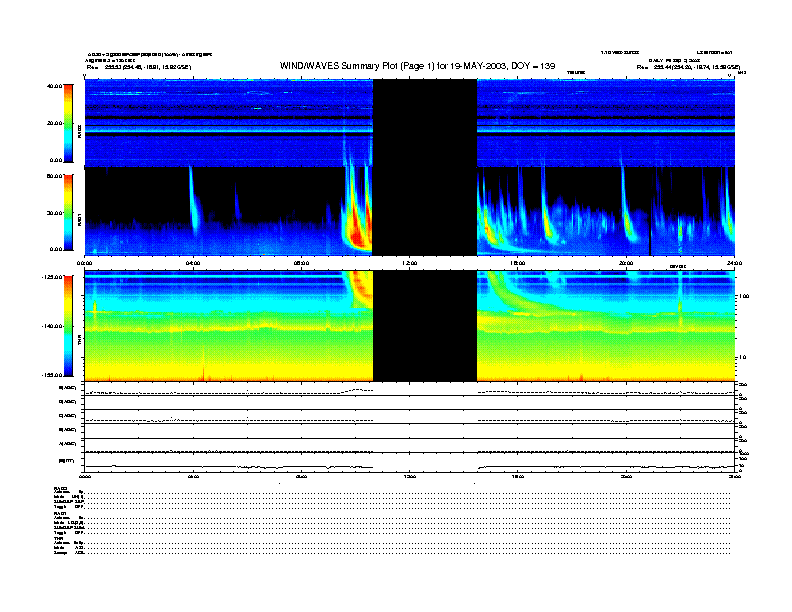The height and width of the screenshot is (612, 792).
Task: Click the 40.00 label on RAD2 color scale
Action: point(54,86)
